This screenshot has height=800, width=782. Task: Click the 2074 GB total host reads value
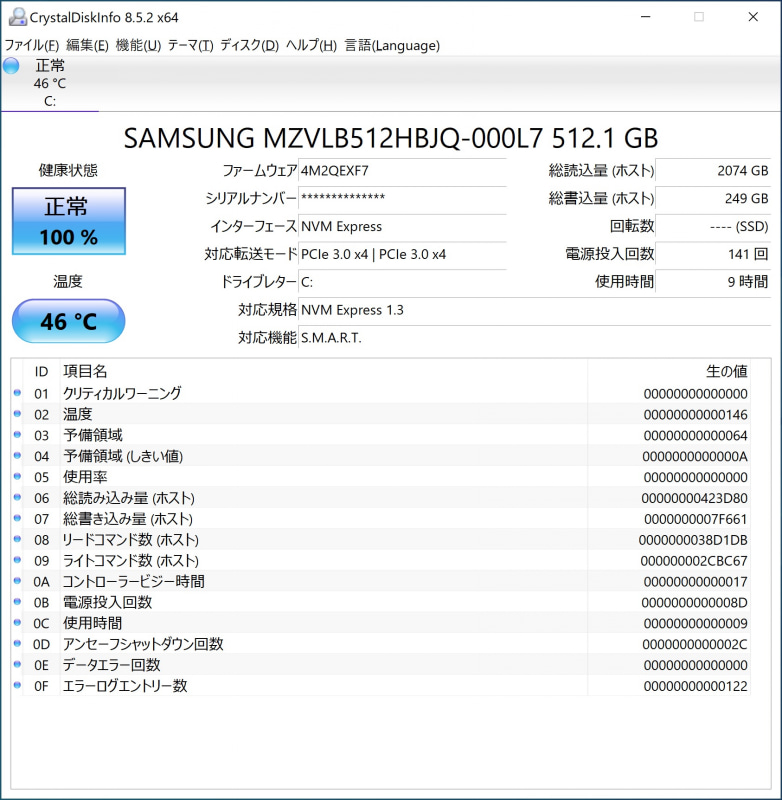point(713,171)
